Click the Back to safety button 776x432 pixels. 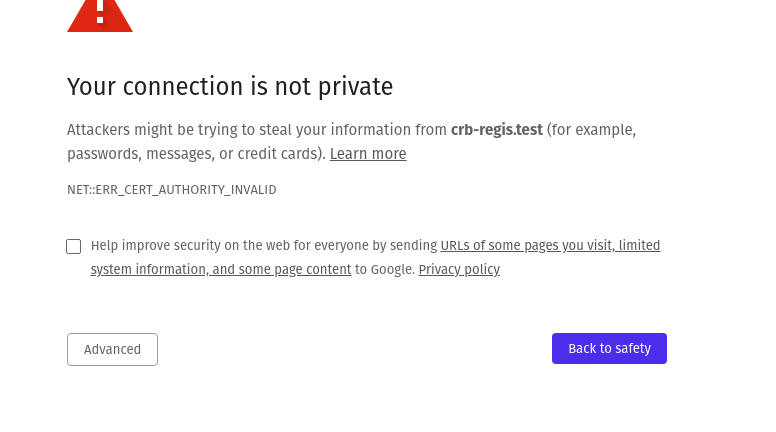point(609,348)
